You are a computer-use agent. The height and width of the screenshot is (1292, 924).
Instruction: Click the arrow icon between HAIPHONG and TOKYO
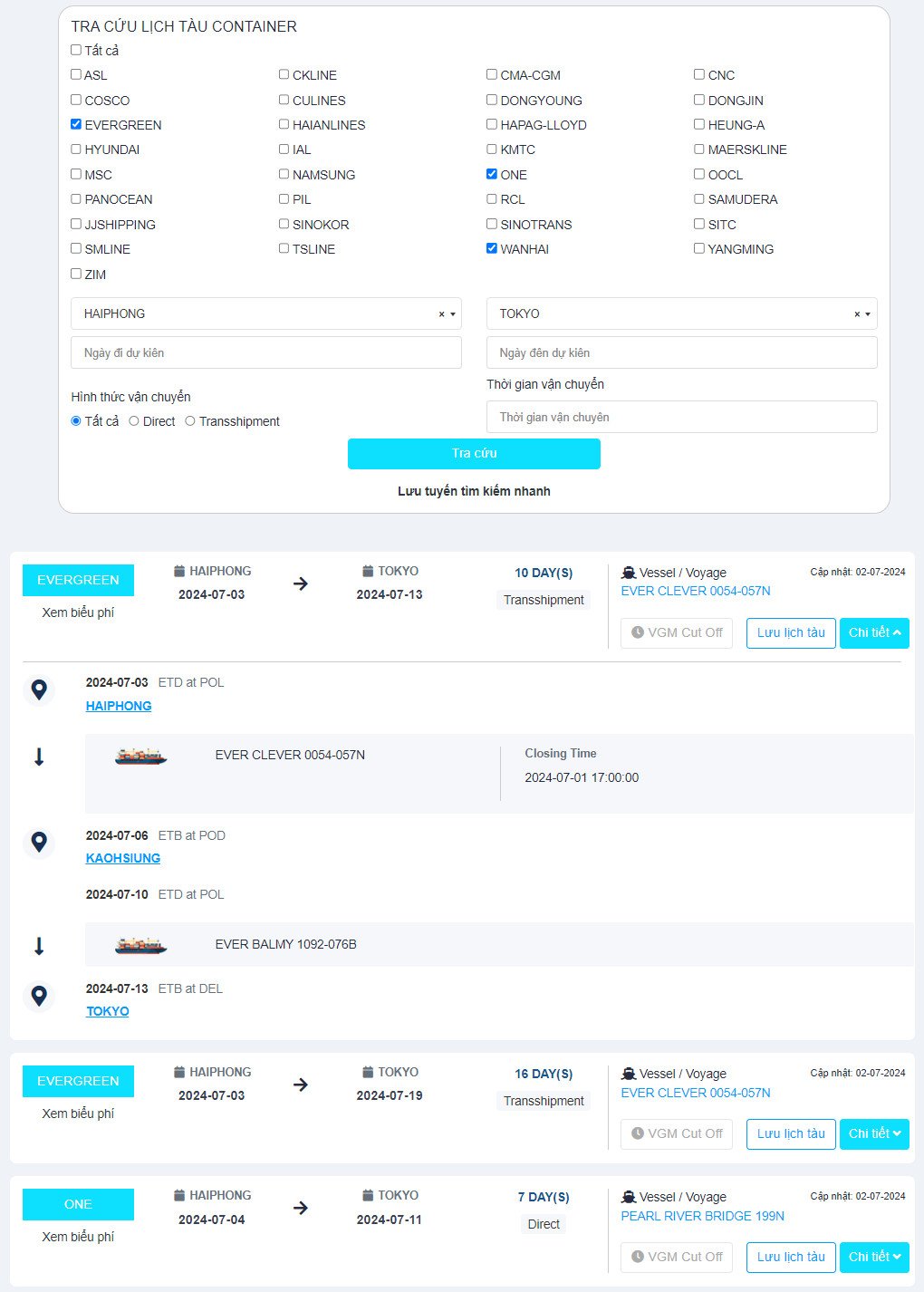pos(301,583)
